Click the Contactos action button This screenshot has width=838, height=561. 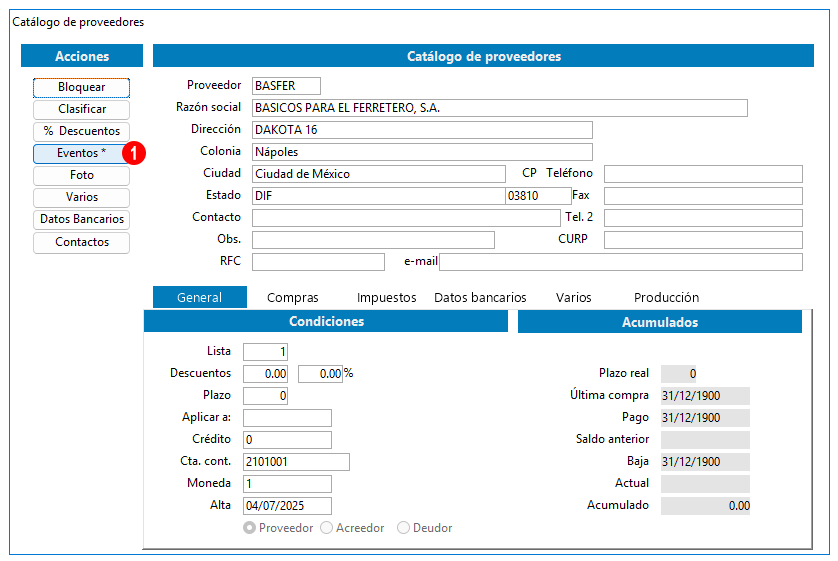(x=81, y=243)
